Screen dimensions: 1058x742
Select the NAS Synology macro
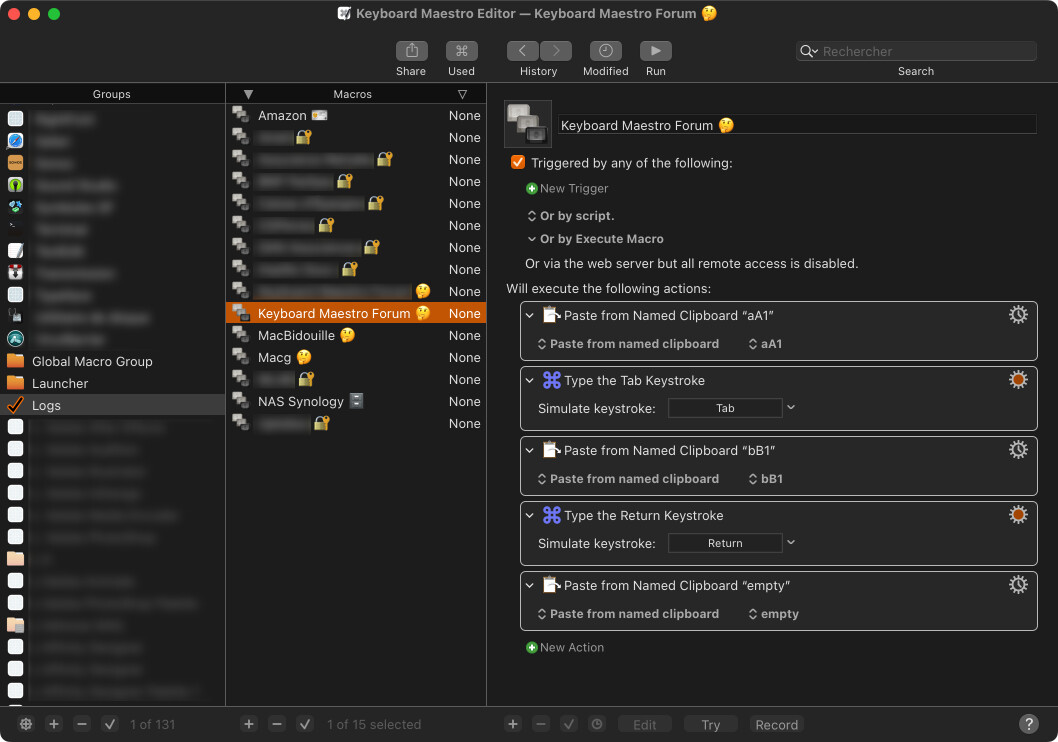[356, 401]
